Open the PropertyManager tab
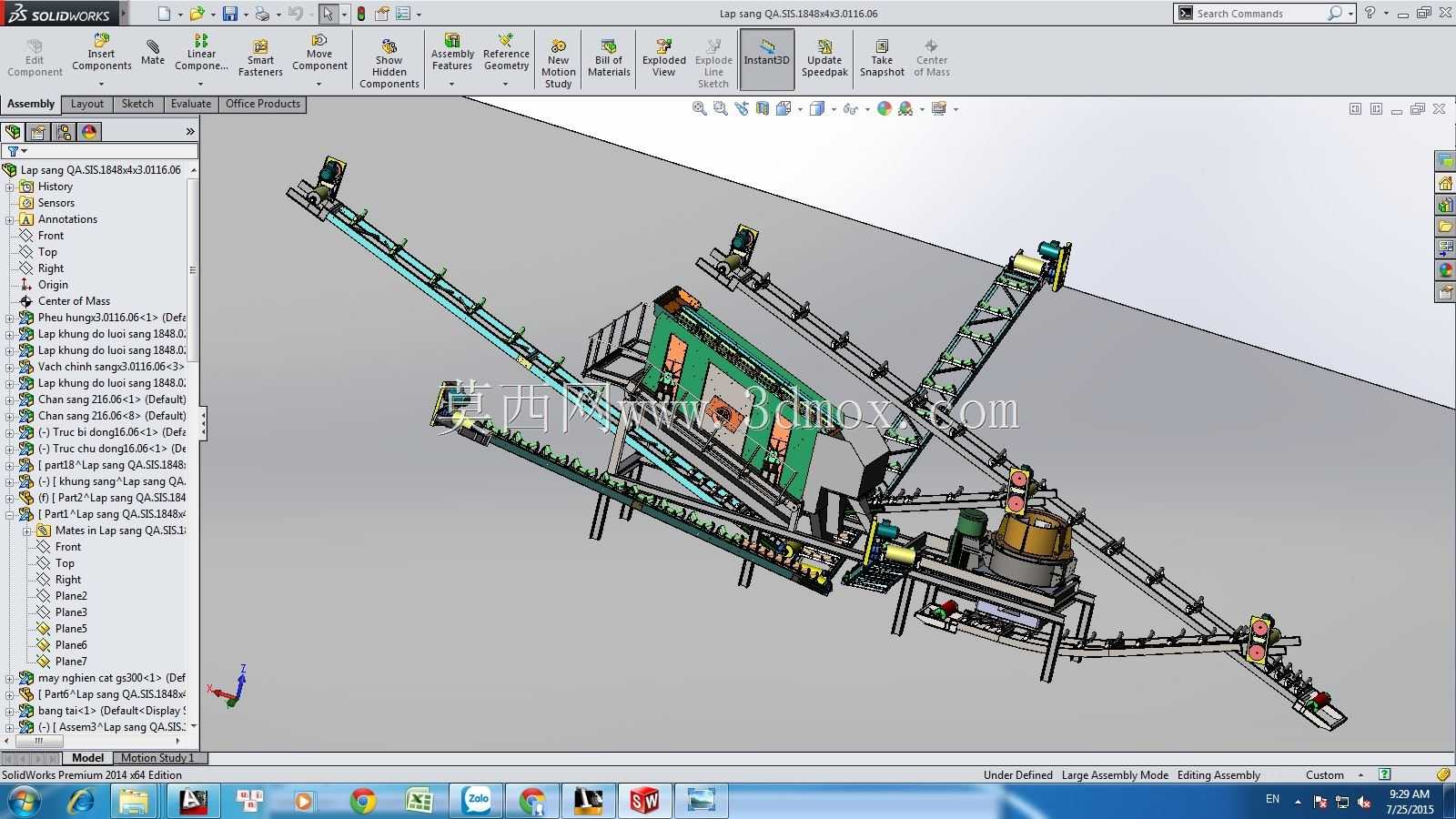 point(39,132)
